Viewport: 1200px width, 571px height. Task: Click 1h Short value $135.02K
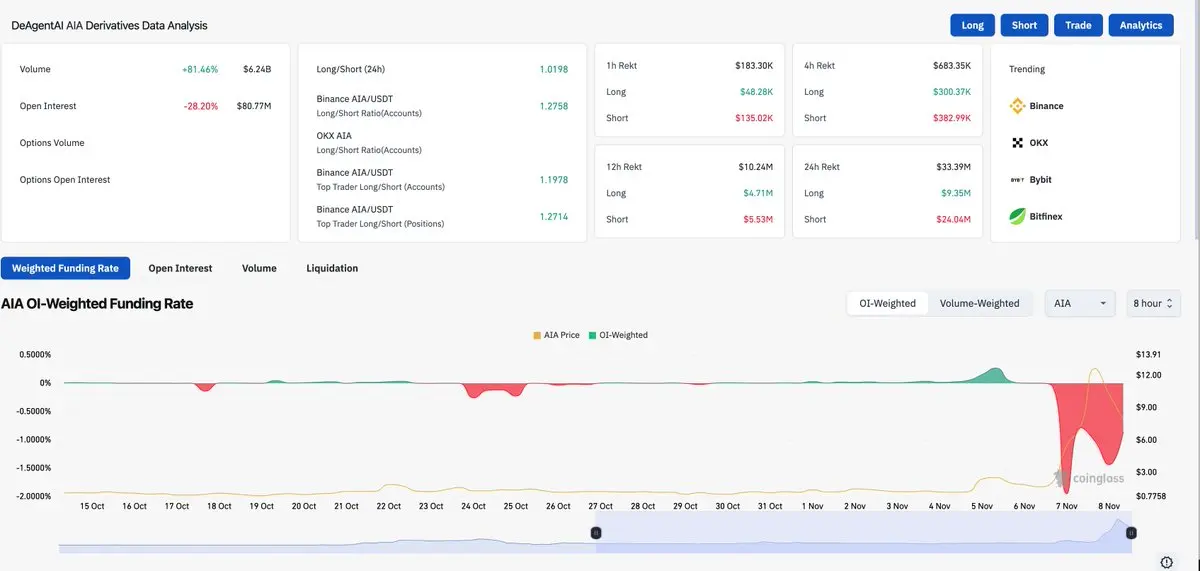(754, 118)
